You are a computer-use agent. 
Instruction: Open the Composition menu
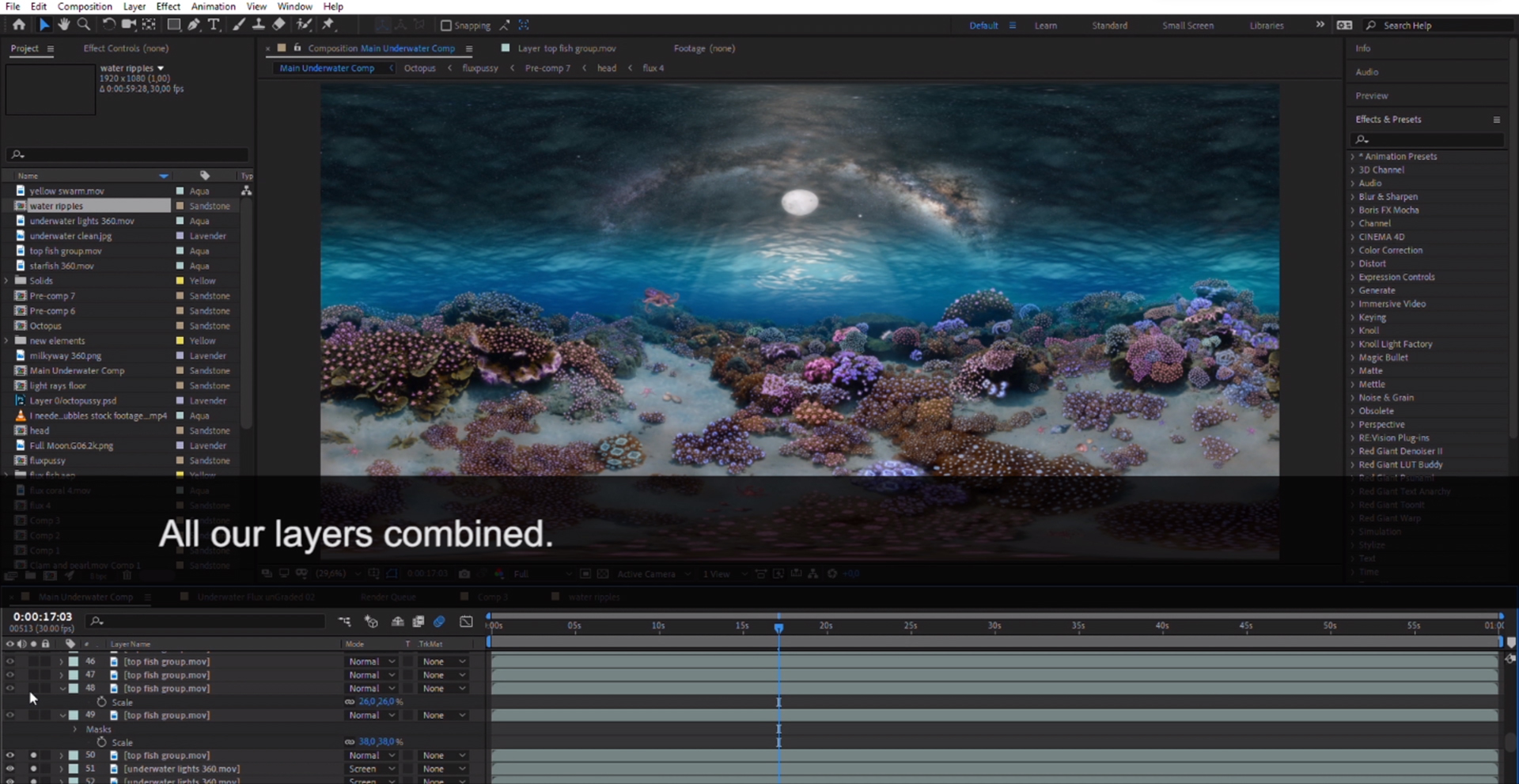(x=85, y=6)
